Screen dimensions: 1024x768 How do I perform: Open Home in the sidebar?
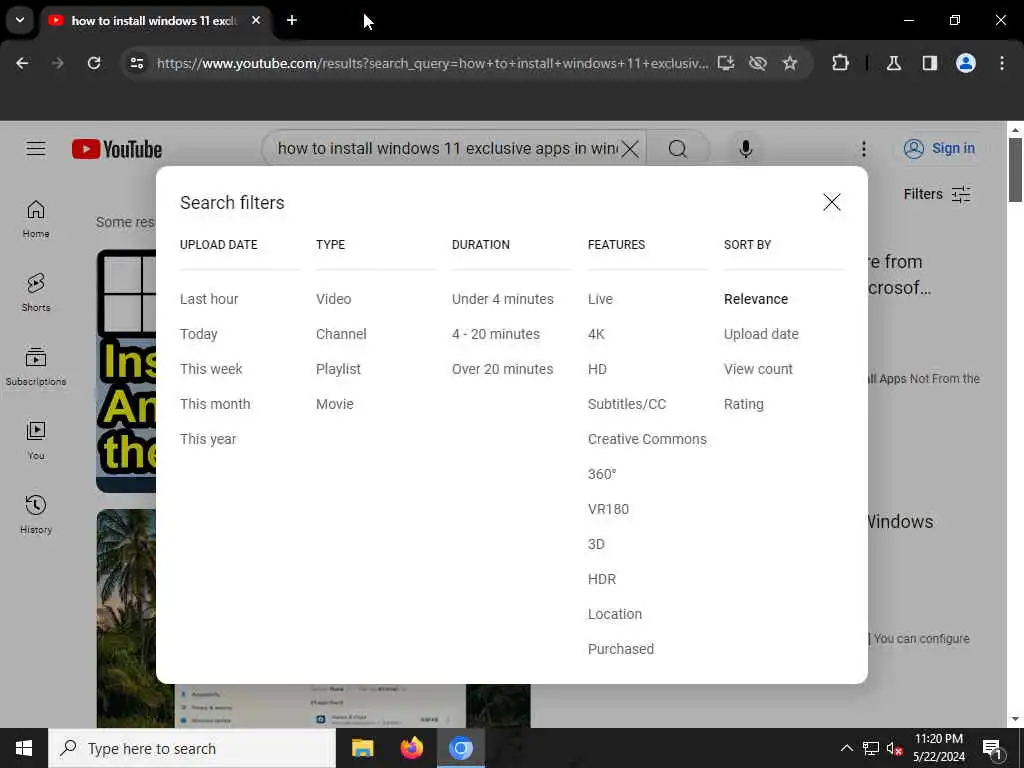(x=36, y=219)
